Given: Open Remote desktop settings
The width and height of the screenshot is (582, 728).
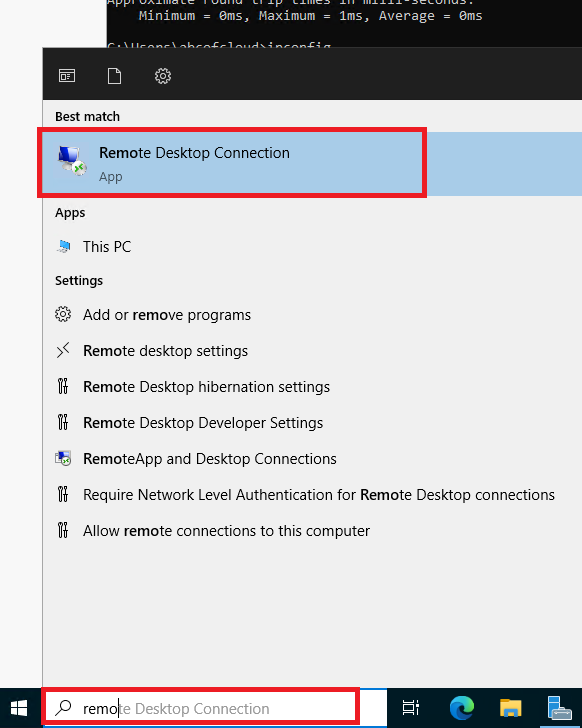Looking at the screenshot, I should click(x=312, y=351).
